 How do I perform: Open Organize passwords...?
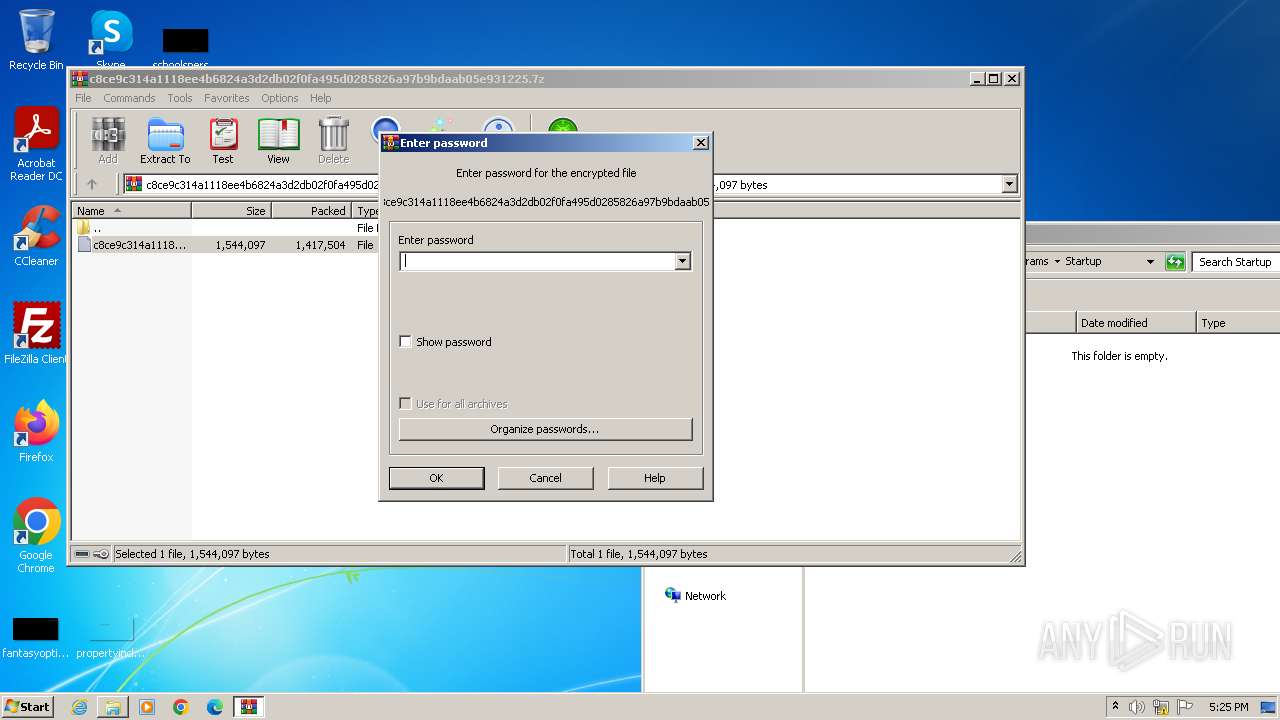tap(545, 429)
